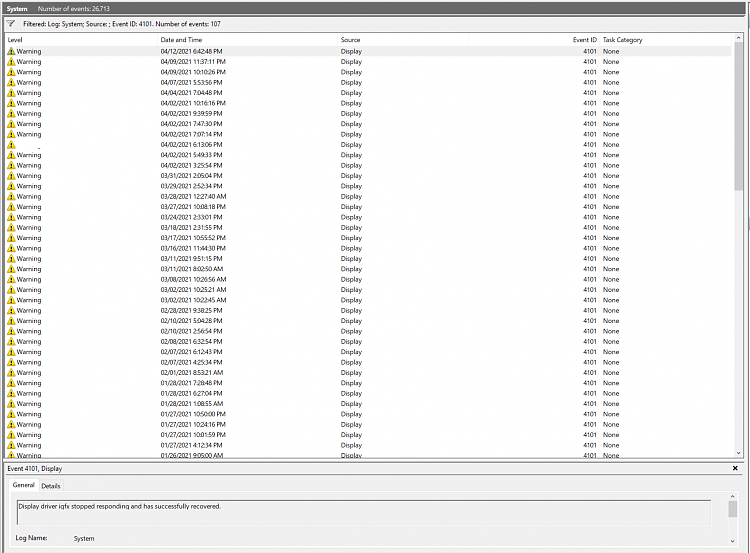Select the date '01/28/2021 6:27:04 PM'
Screen dimensions: 750x553
tap(191, 393)
